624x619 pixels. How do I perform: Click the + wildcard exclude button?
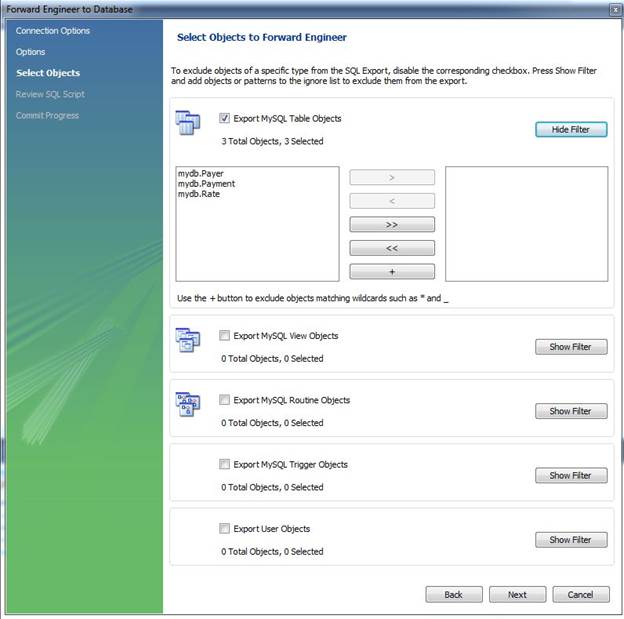392,272
